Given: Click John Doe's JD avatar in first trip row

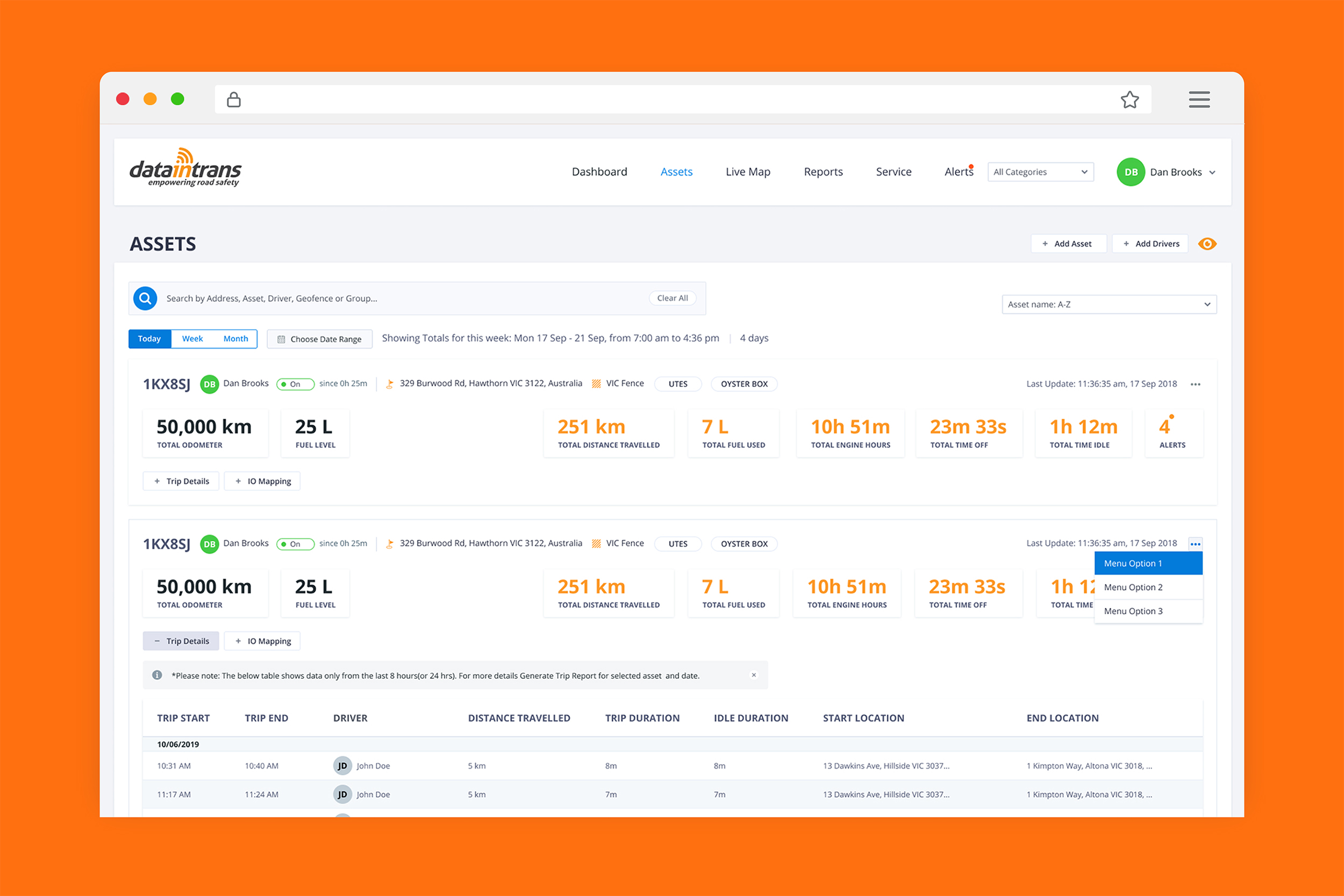Looking at the screenshot, I should click(342, 766).
